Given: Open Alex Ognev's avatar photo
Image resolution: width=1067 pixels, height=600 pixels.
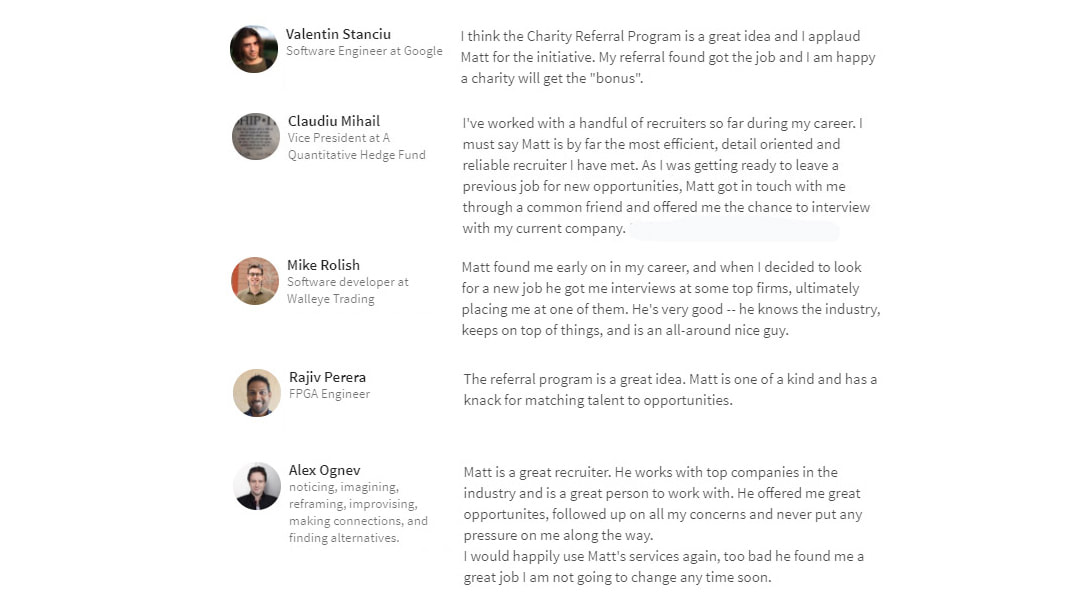Looking at the screenshot, I should pos(257,486).
